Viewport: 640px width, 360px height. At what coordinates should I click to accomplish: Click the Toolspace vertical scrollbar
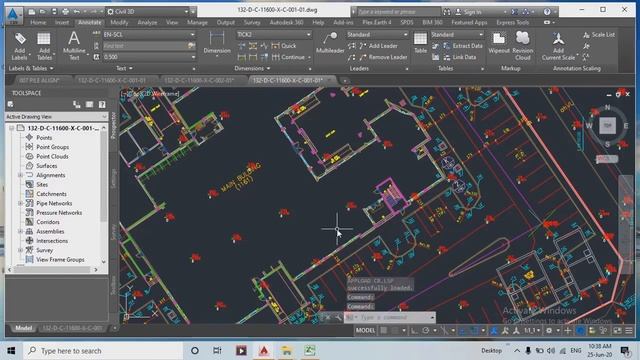[x=104, y=194]
